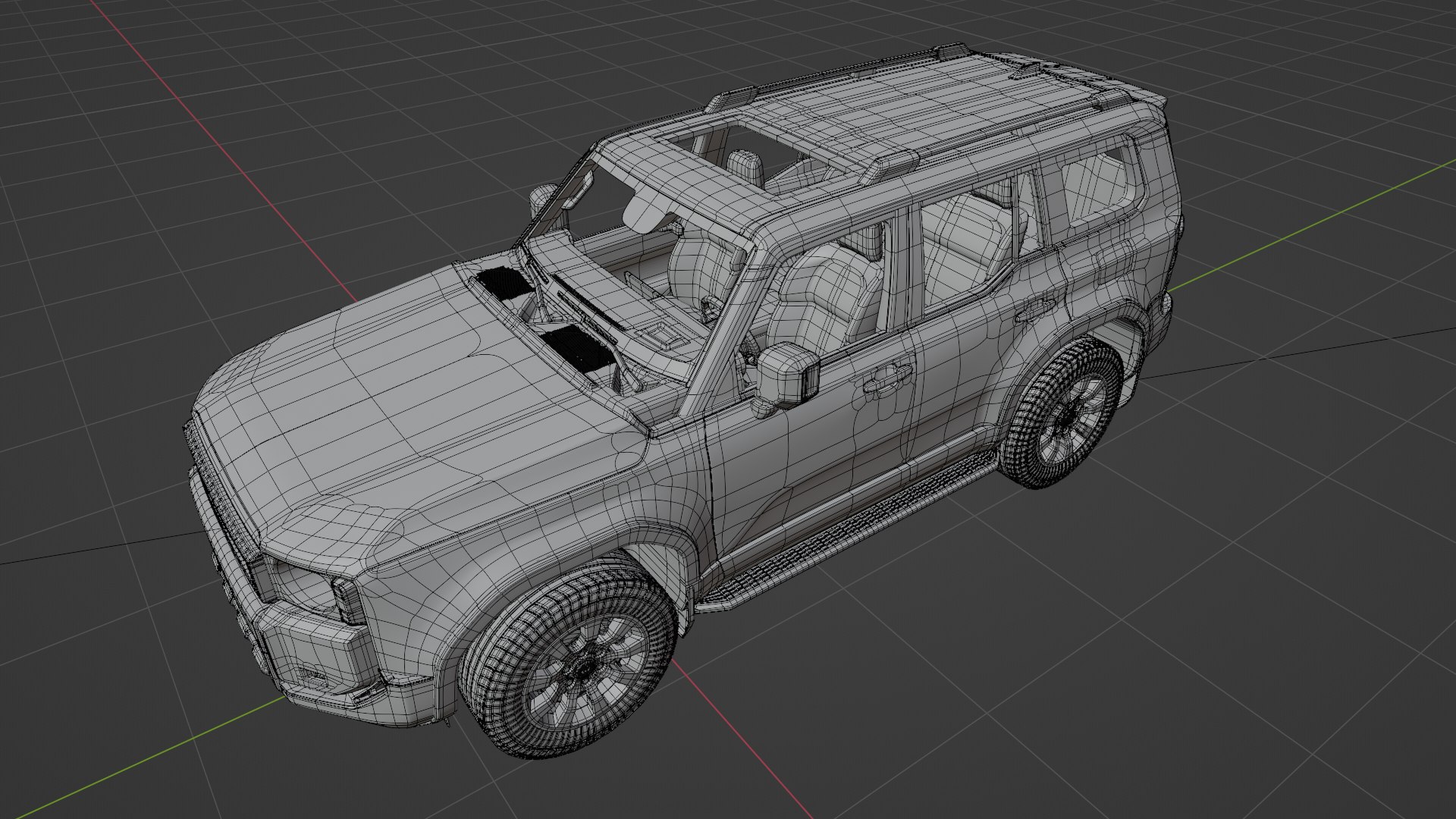Select the rear wheel of the SUV
This screenshot has height=819, width=1456.
coord(1063,413)
